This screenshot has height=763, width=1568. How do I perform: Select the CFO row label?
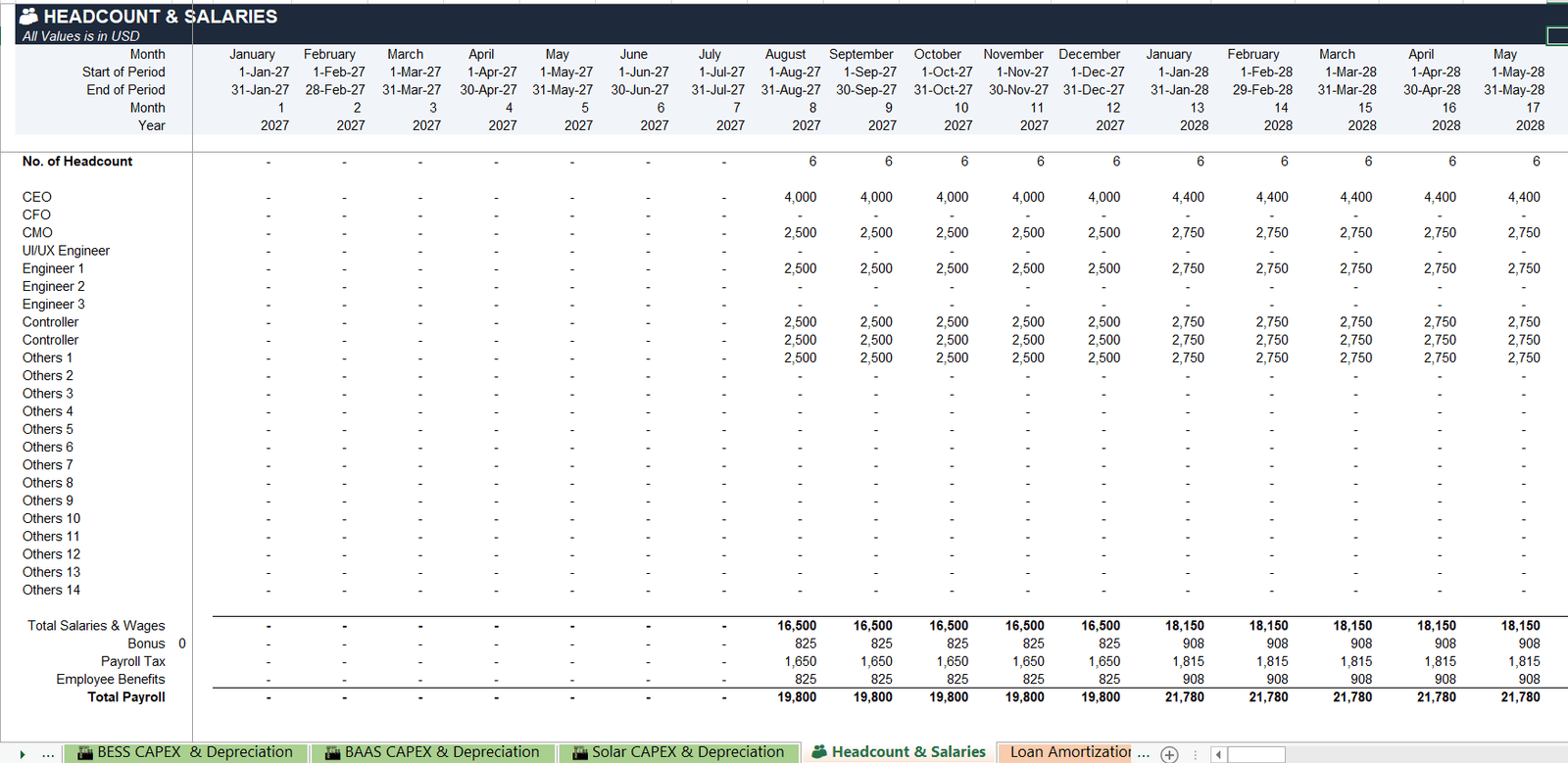36,215
